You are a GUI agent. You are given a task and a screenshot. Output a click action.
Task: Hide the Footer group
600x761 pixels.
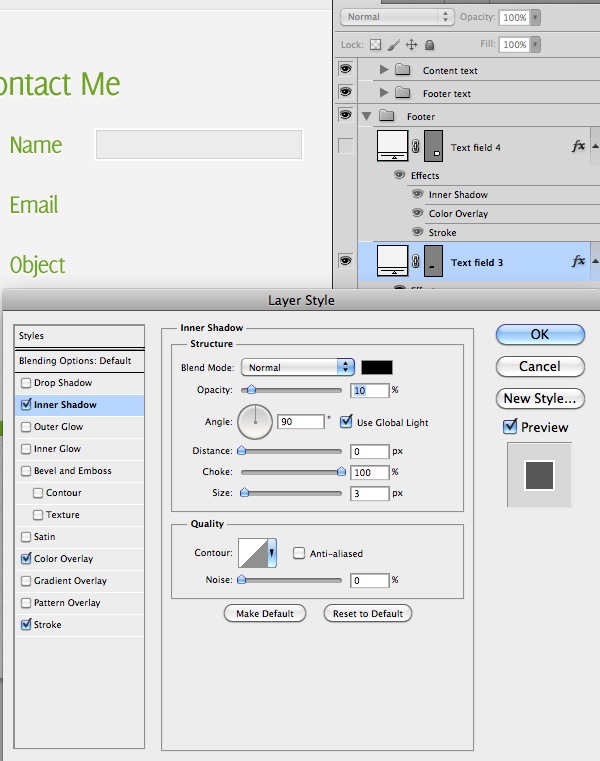(x=345, y=115)
